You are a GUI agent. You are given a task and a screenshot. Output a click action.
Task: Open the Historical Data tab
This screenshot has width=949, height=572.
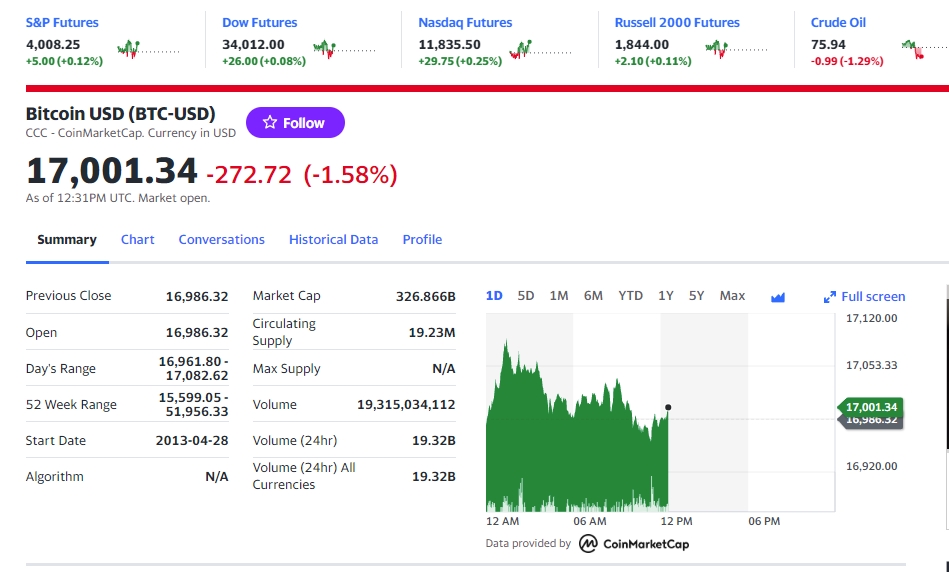[x=333, y=240]
